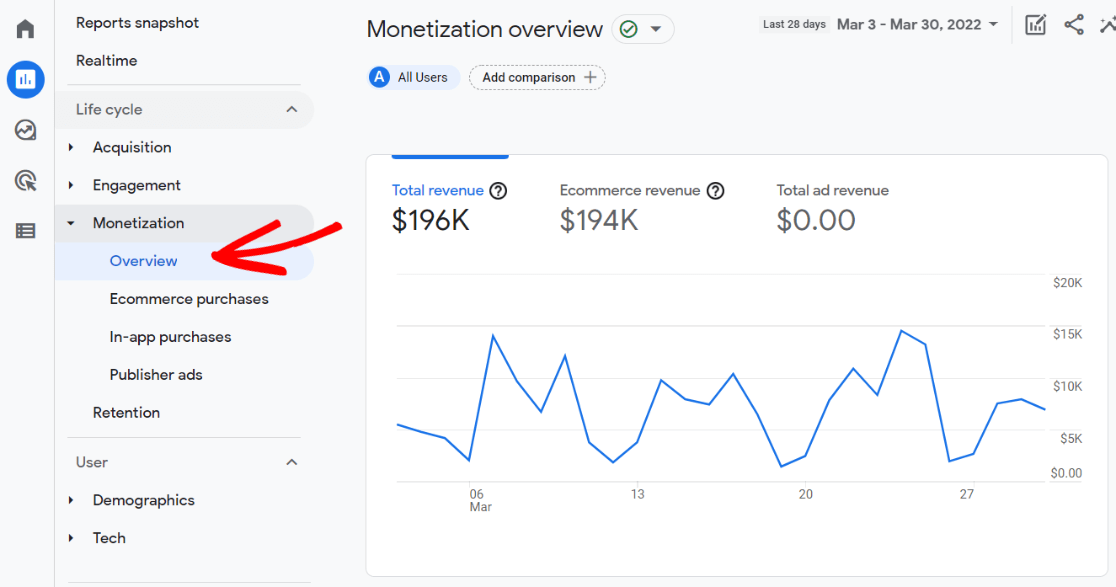This screenshot has width=1116, height=587.
Task: Collapse the User section
Action: pos(292,462)
